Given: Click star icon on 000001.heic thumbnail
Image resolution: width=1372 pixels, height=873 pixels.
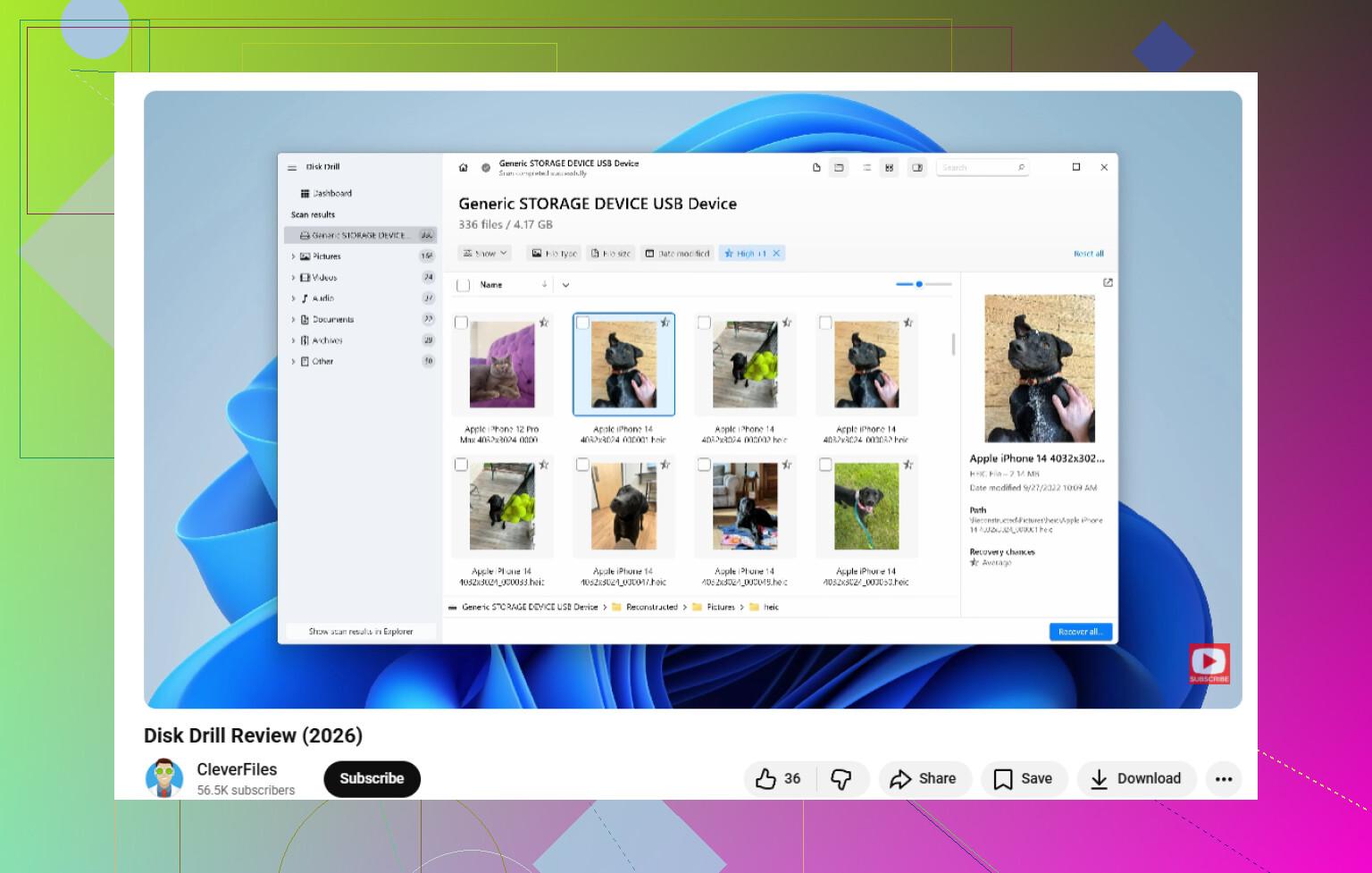Looking at the screenshot, I should pos(665,323).
